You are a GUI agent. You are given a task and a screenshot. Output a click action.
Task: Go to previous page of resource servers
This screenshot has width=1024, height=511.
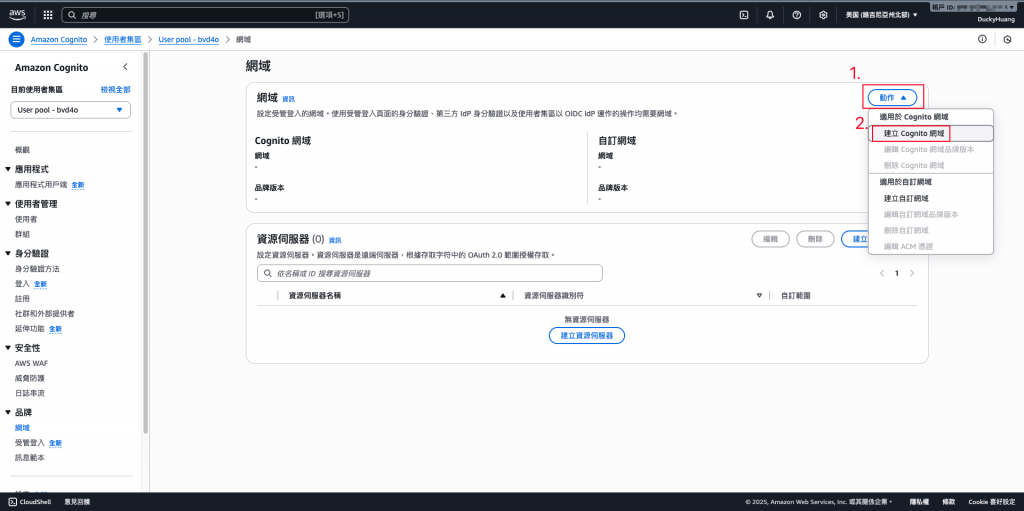coord(882,273)
